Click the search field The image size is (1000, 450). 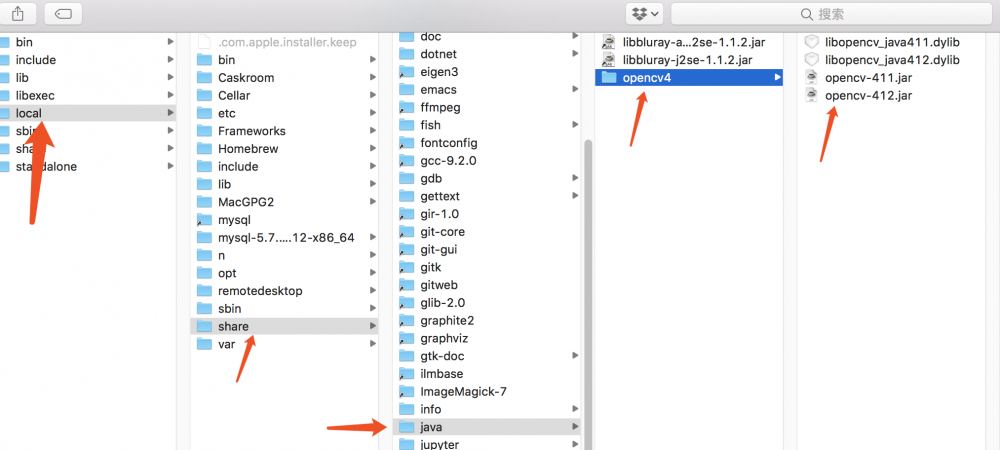point(831,13)
